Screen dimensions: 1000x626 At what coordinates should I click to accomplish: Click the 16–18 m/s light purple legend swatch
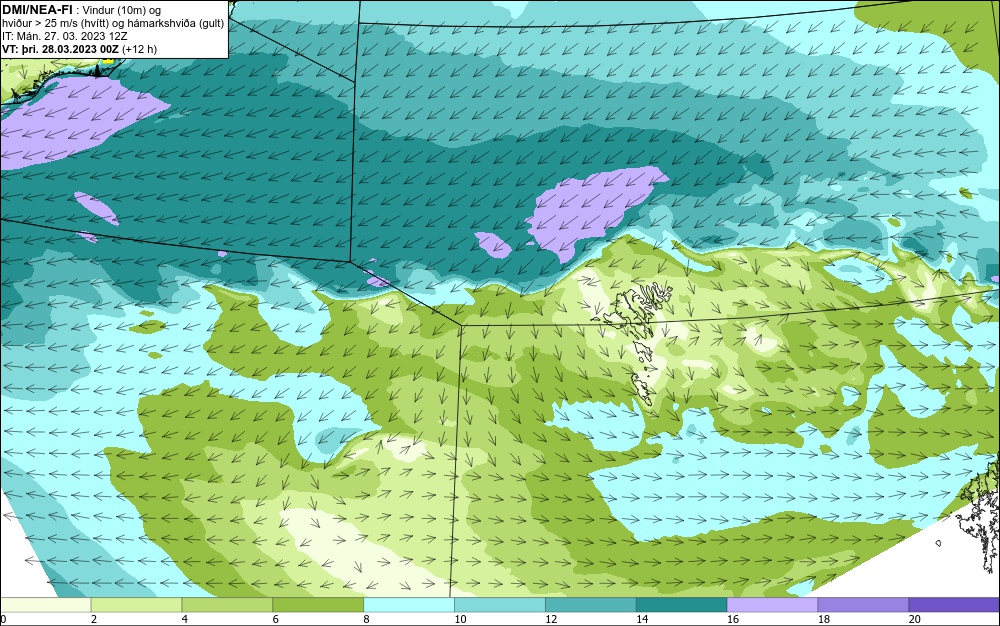pos(772,604)
